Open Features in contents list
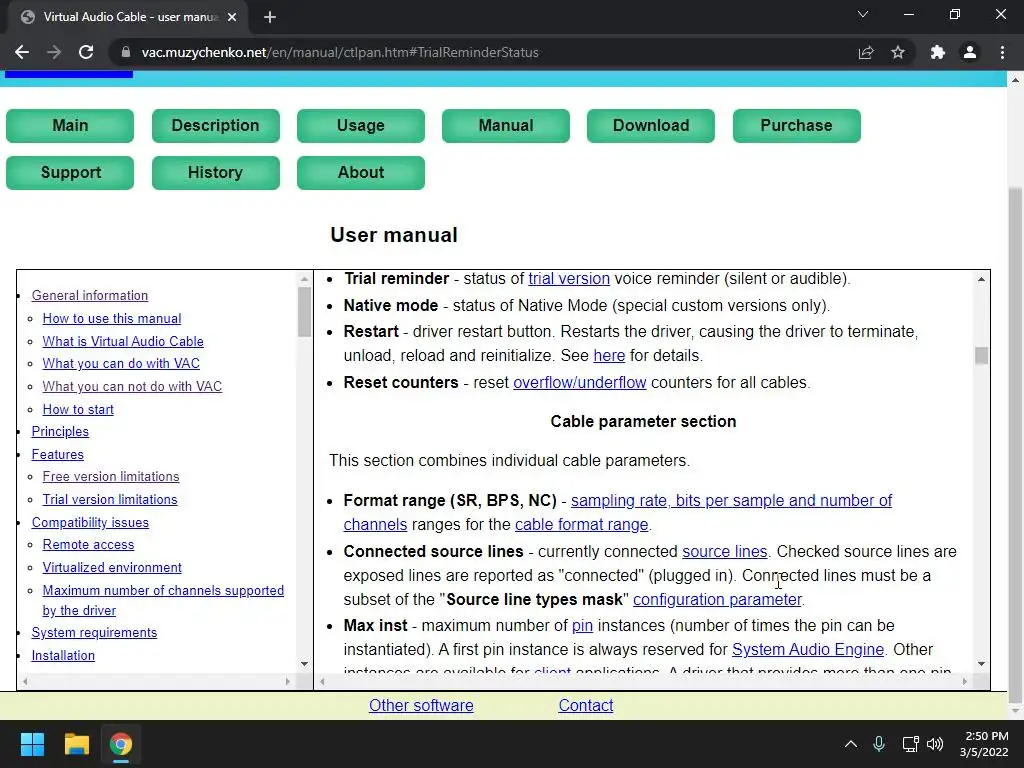Viewport: 1024px width, 768px height. [x=57, y=455]
